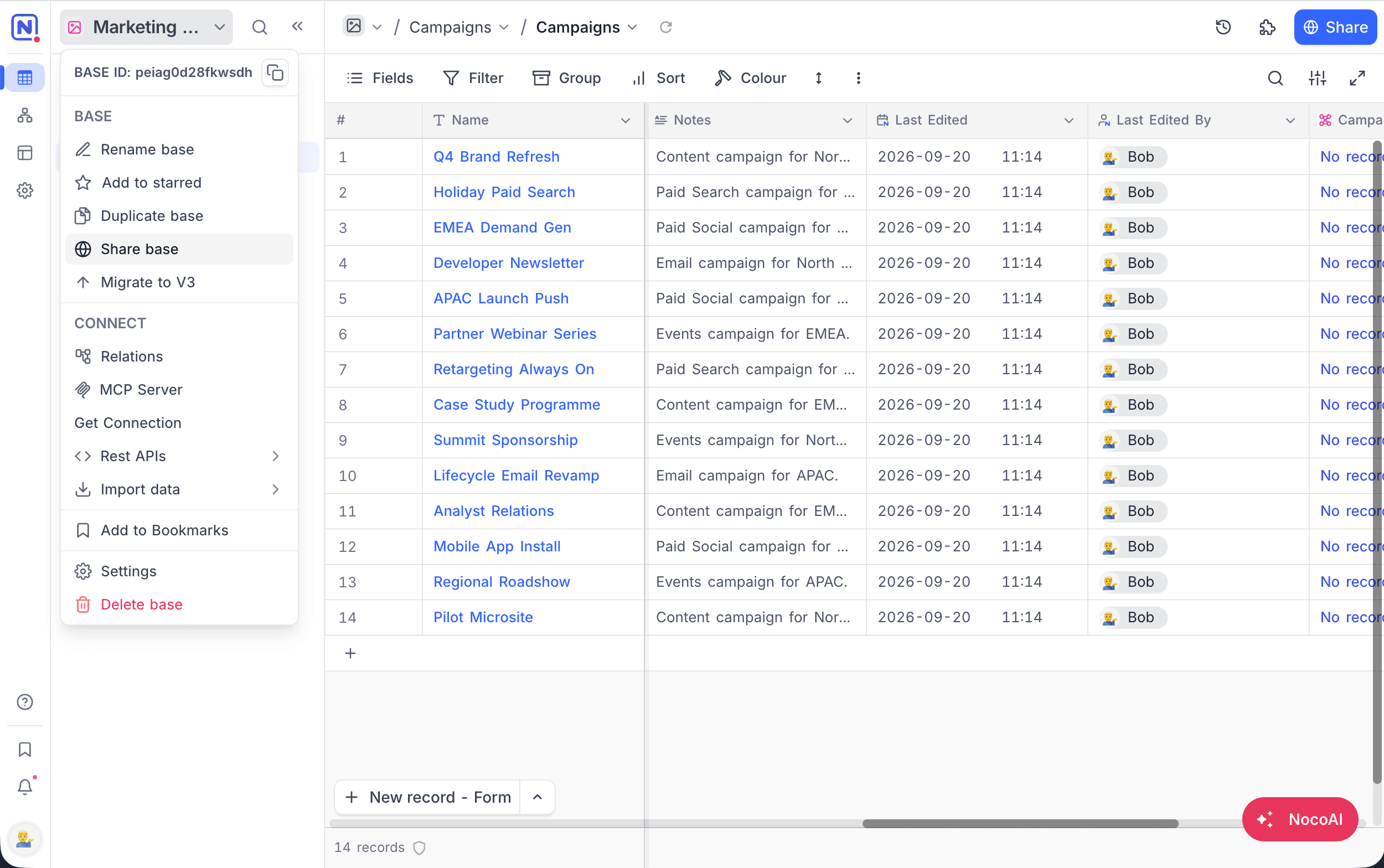Image resolution: width=1384 pixels, height=868 pixels.
Task: Open MCP Server menu entry
Action: pos(179,390)
